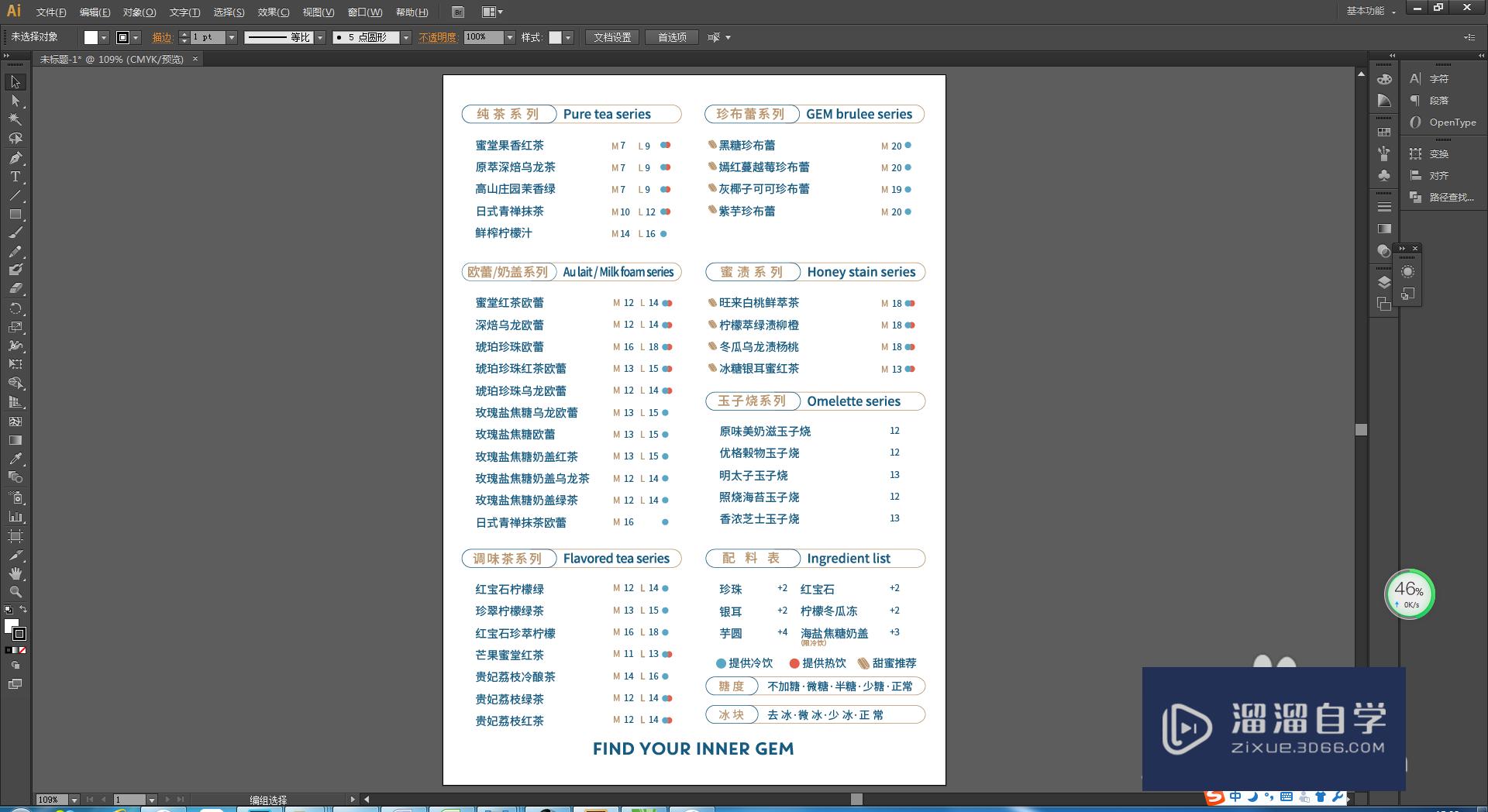This screenshot has width=1488, height=812.
Task: Click the 文档设置 (Document Setup) button
Action: pos(611,36)
